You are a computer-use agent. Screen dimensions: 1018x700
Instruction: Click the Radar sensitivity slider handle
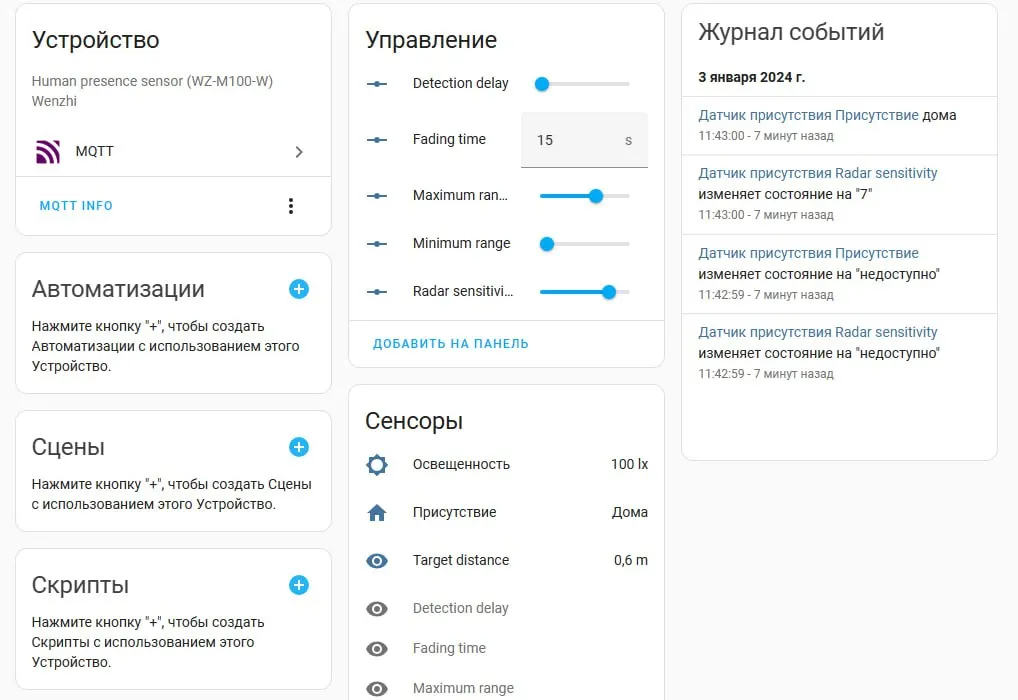point(609,292)
